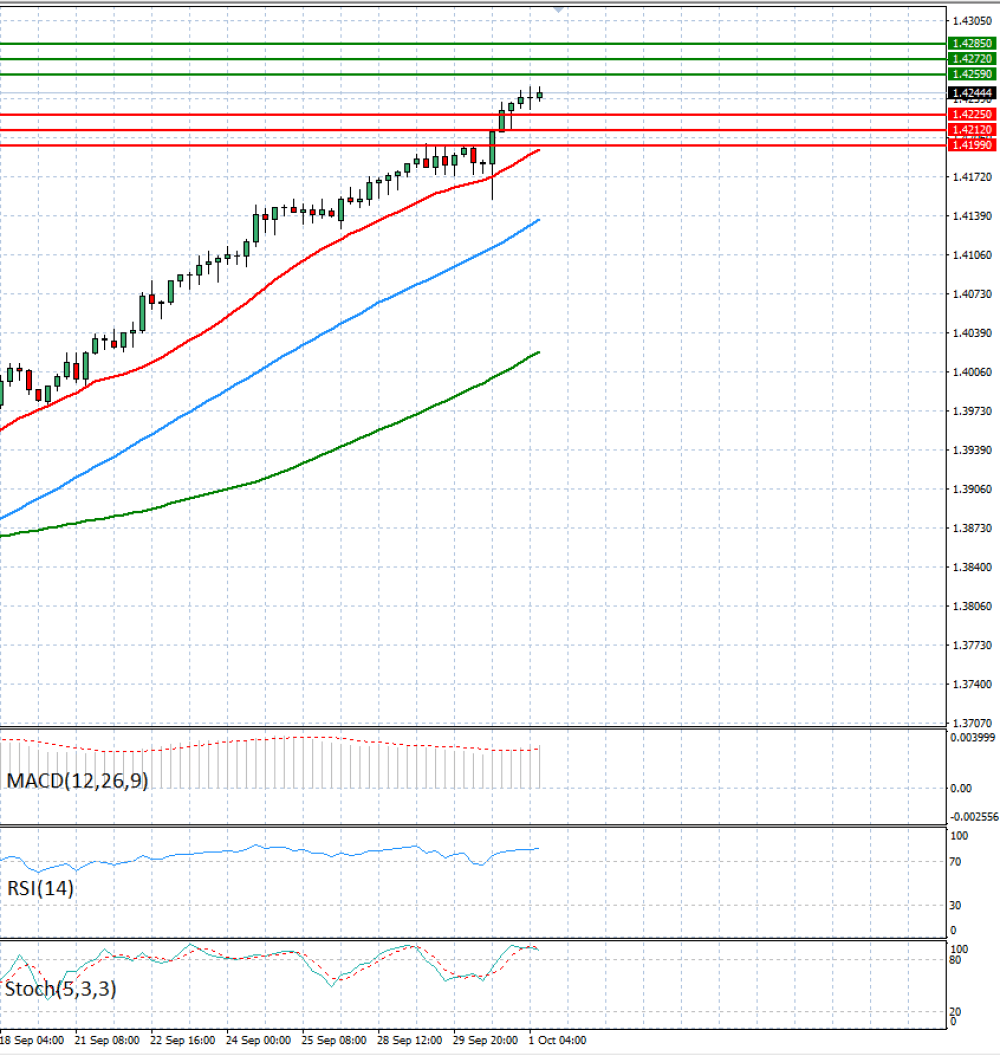Click the RSI scale value 70
The image size is (1000, 1056).
click(956, 862)
